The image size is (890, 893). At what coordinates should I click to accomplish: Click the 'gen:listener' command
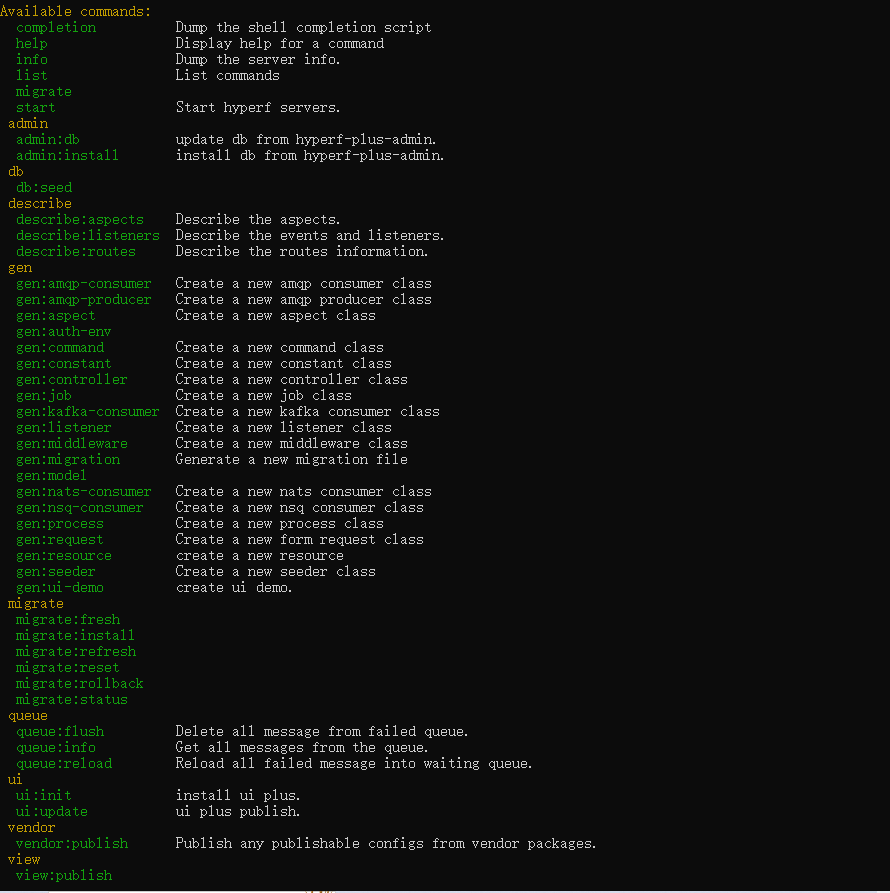coord(63,427)
